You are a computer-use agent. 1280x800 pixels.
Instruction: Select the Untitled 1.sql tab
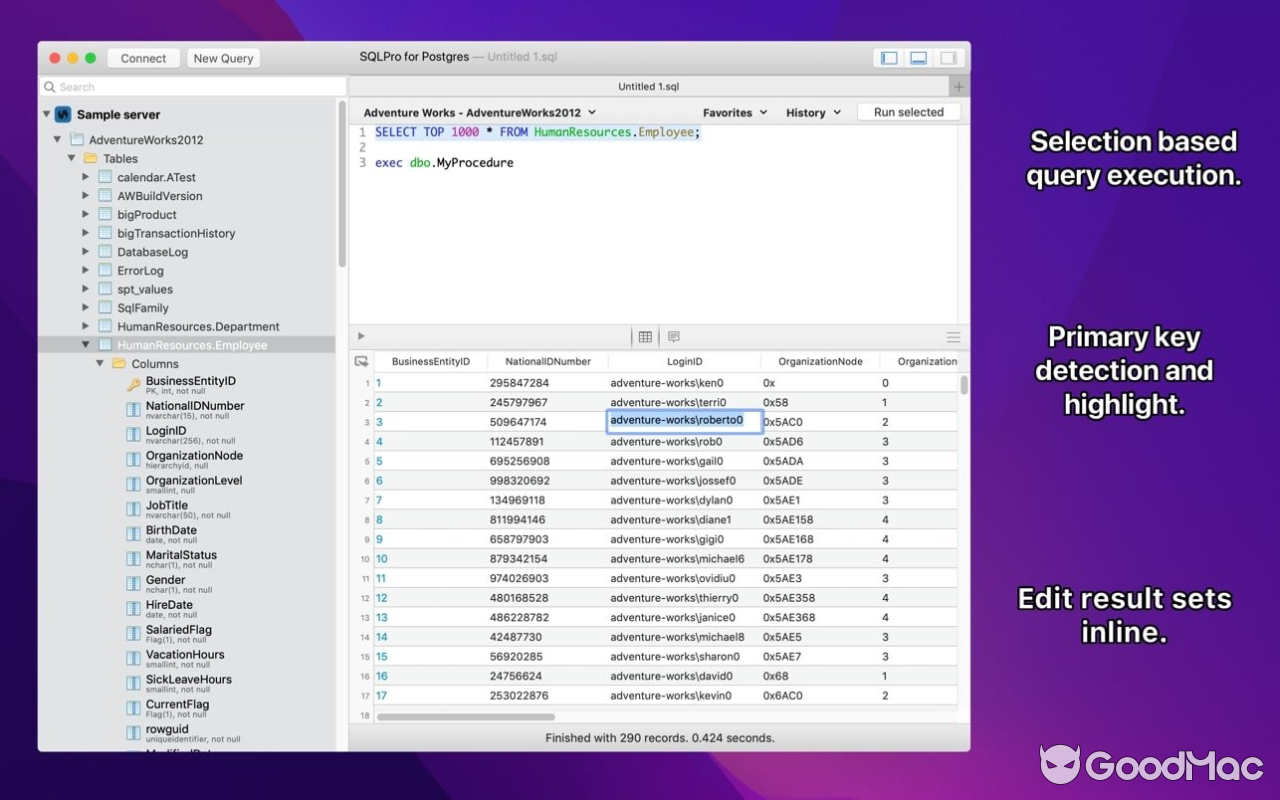[x=648, y=86]
